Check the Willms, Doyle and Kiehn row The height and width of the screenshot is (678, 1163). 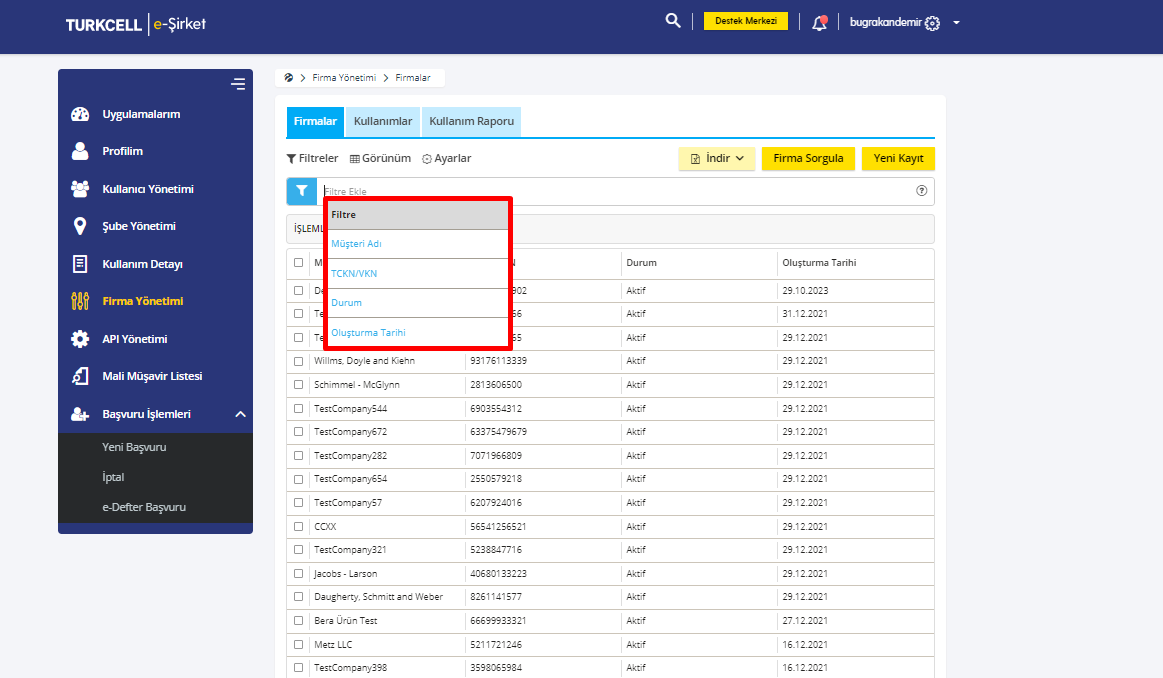tap(298, 361)
